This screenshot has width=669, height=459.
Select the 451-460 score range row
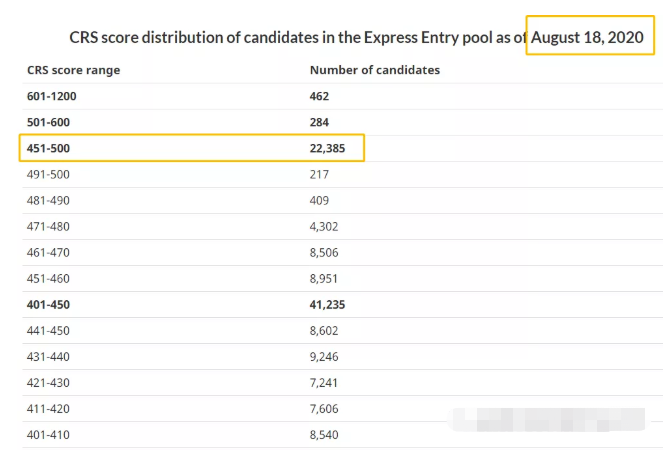(48, 278)
